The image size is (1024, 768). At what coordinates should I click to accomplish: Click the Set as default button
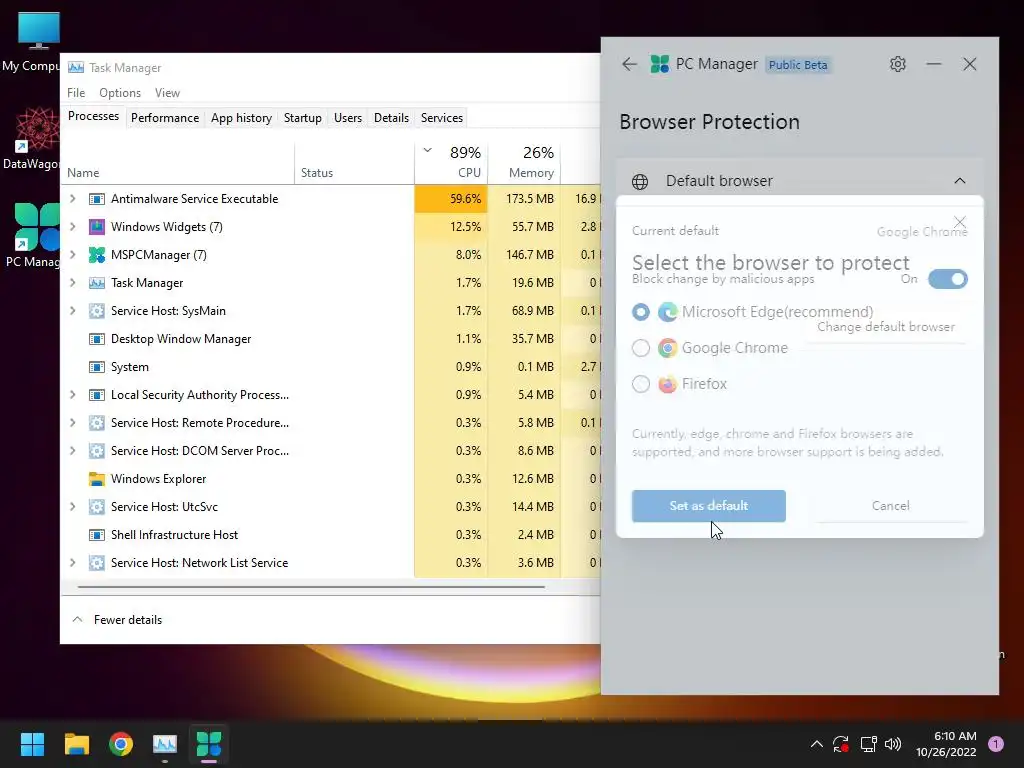(x=709, y=506)
